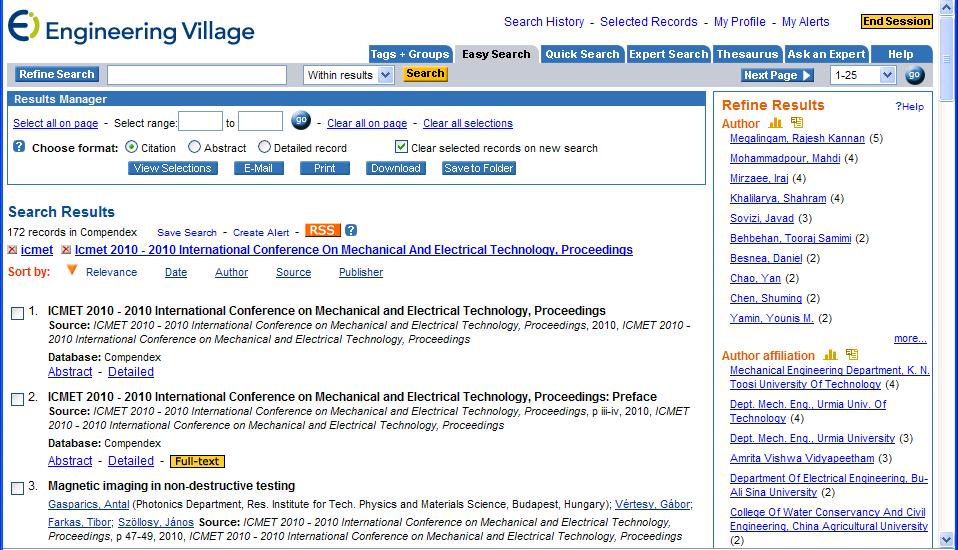This screenshot has width=958, height=550.
Task: Open the Within results dropdown
Action: (x=349, y=75)
